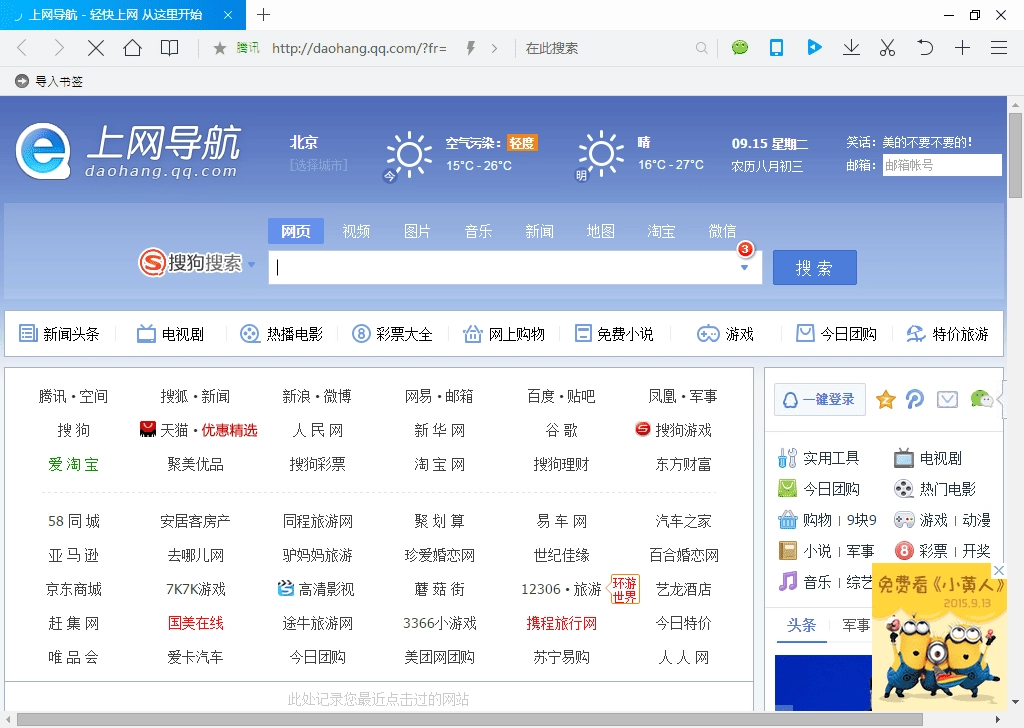The width and height of the screenshot is (1024, 728).
Task: Click the blue 搜索 button
Action: [814, 268]
